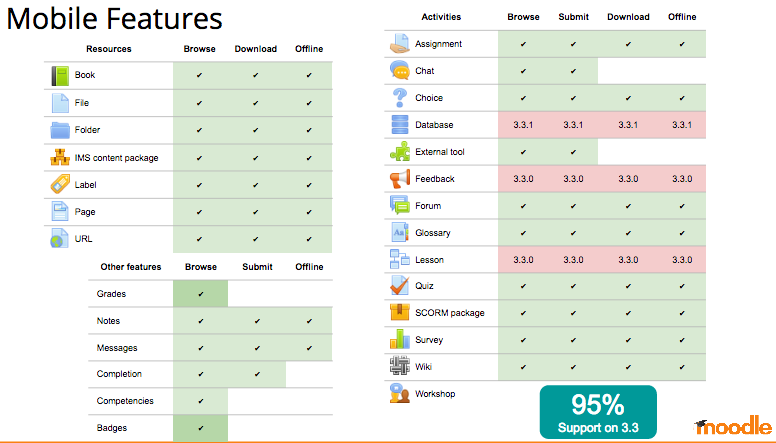The image size is (776, 443).
Task: Click Database Browse cell showing 3.3.1
Action: [x=523, y=125]
